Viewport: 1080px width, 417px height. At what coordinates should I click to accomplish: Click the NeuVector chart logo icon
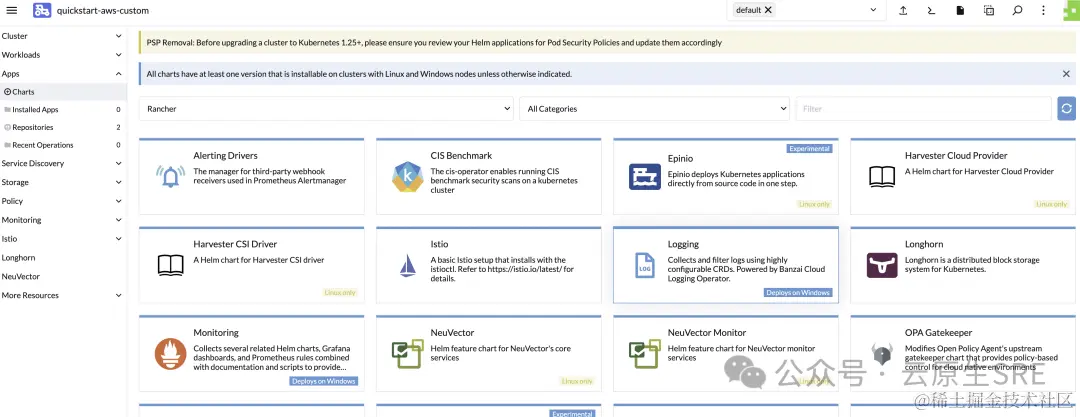pos(407,354)
